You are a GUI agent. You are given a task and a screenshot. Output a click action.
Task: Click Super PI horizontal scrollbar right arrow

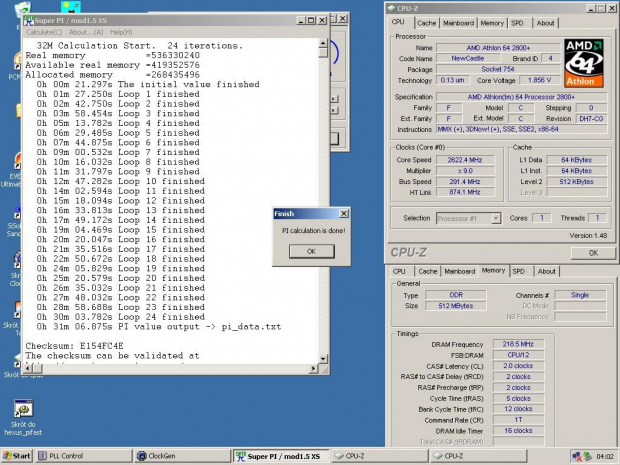point(313,369)
